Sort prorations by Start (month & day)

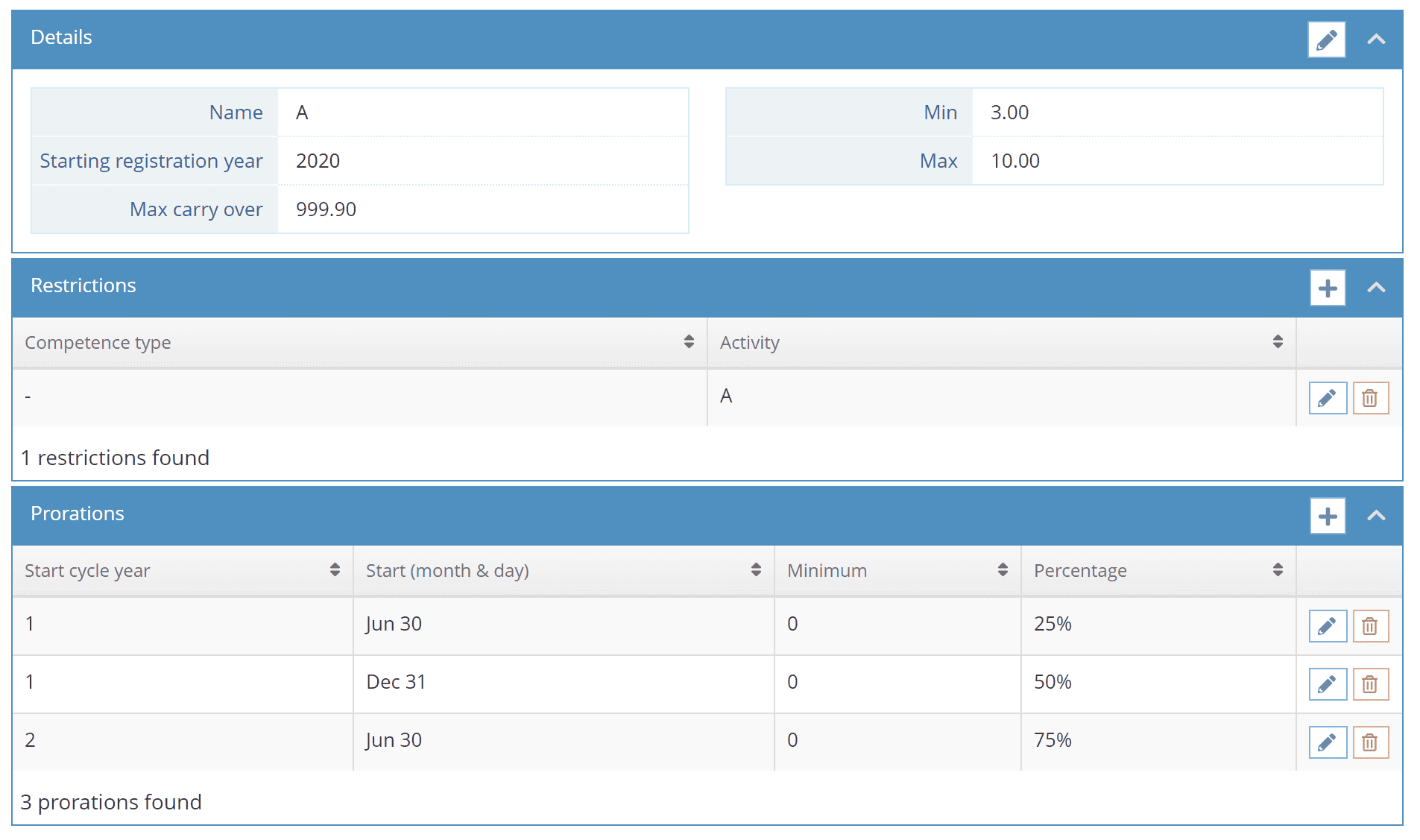coord(564,570)
